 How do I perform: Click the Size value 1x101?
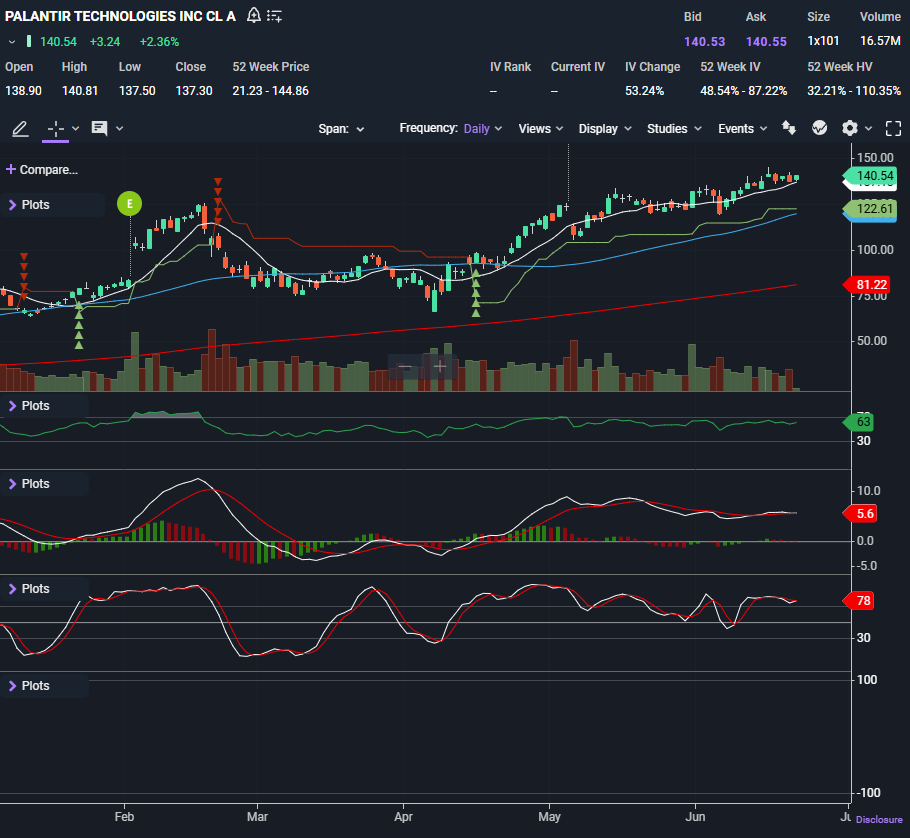823,41
